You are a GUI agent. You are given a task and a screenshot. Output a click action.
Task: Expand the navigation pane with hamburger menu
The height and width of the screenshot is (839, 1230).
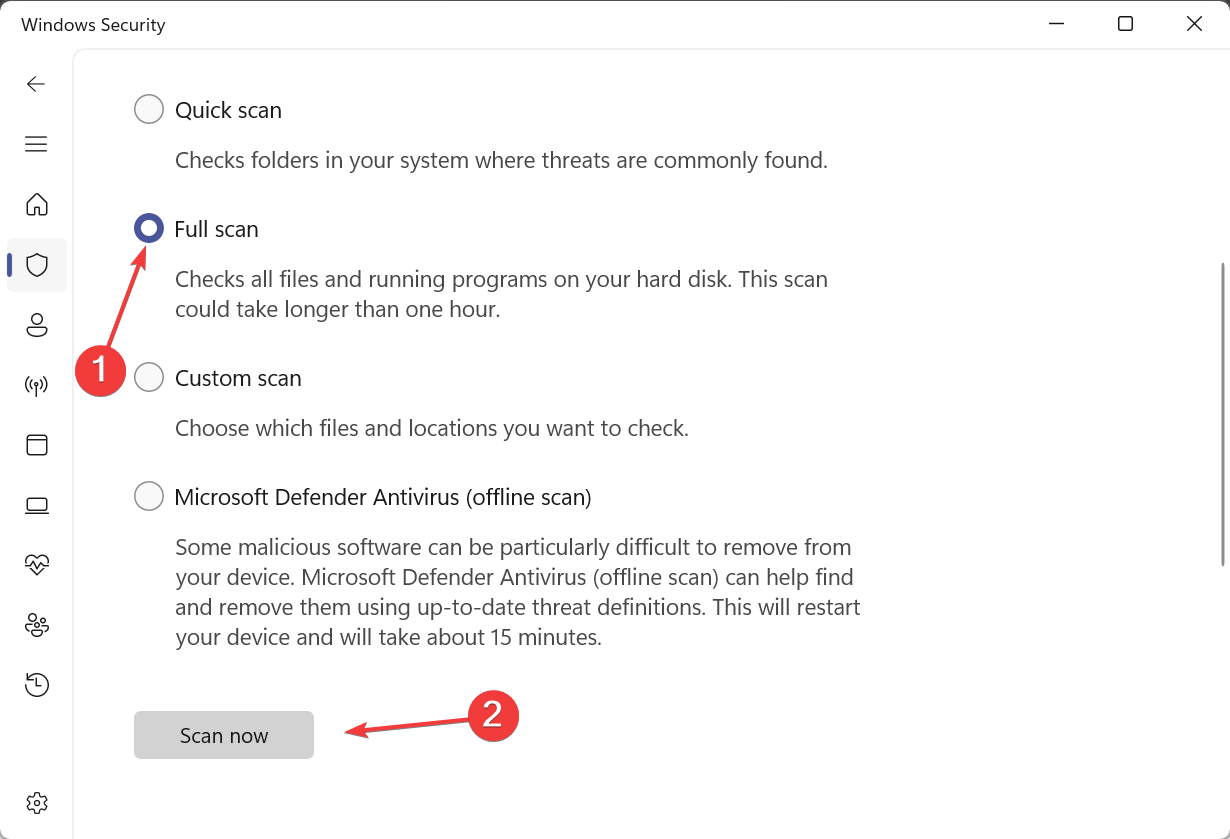coord(36,144)
